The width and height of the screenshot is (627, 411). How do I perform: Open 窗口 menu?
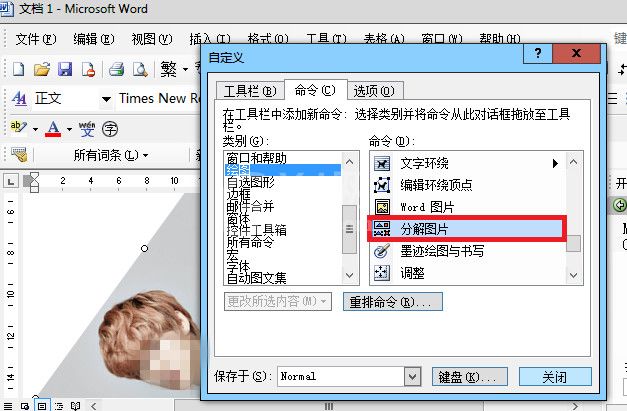tap(442, 39)
